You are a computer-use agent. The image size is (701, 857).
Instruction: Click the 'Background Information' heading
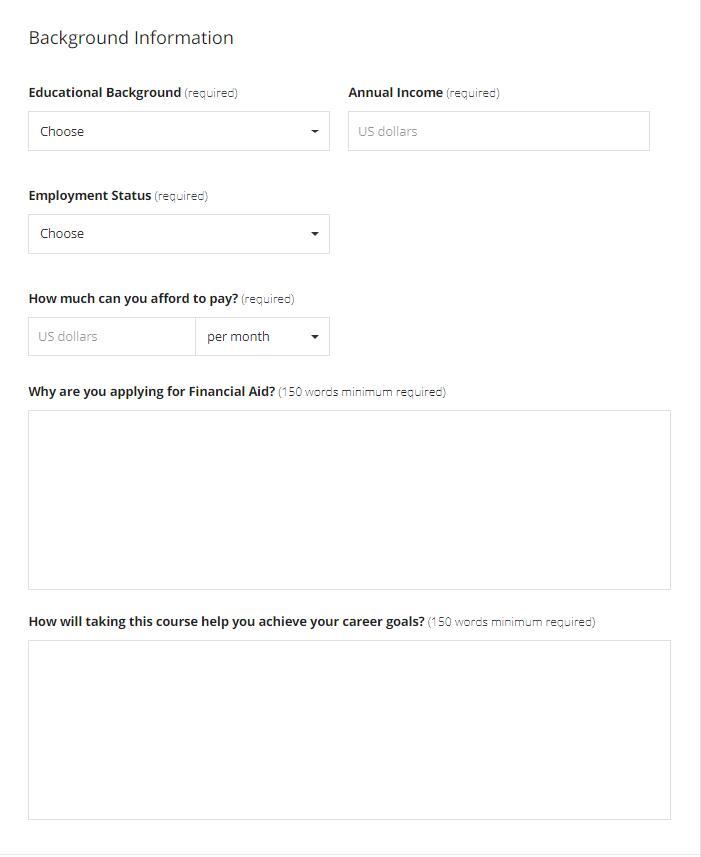coord(131,38)
